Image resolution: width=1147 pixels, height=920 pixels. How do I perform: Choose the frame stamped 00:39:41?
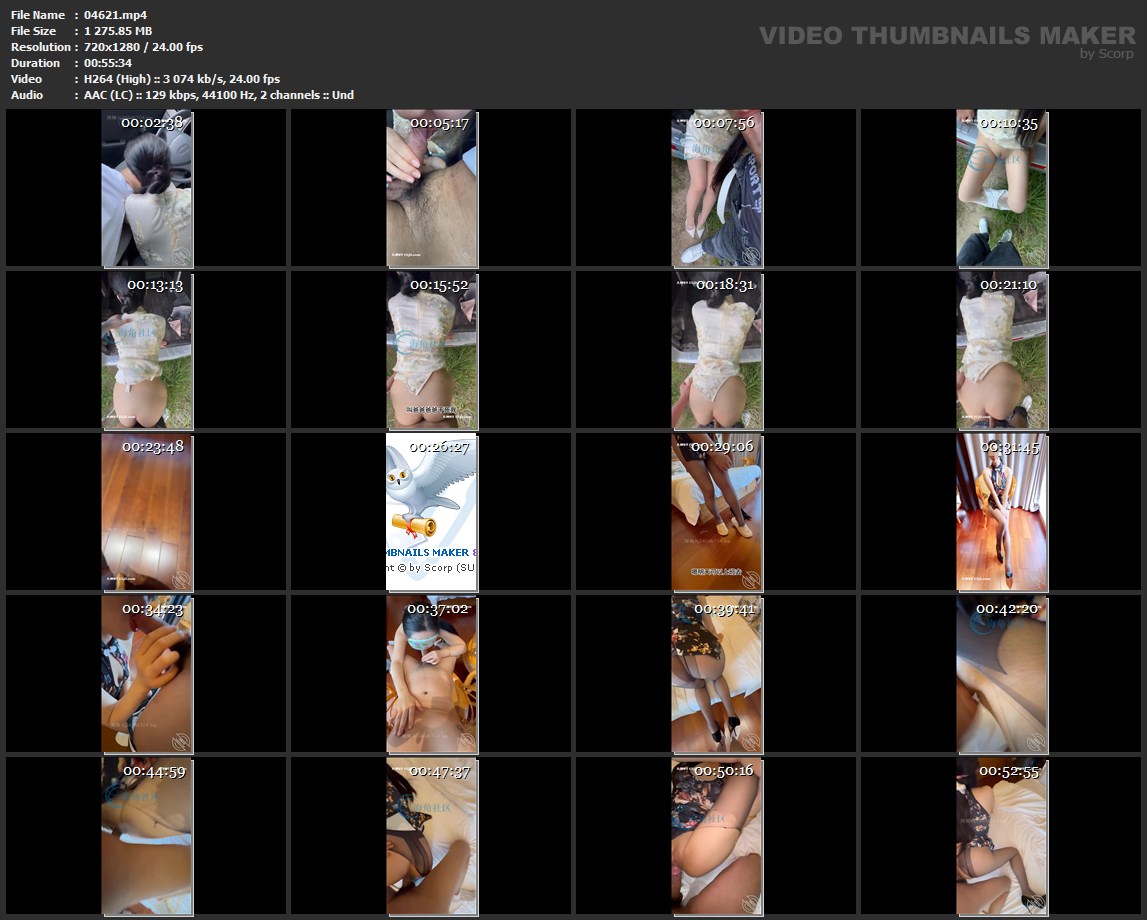(x=717, y=674)
